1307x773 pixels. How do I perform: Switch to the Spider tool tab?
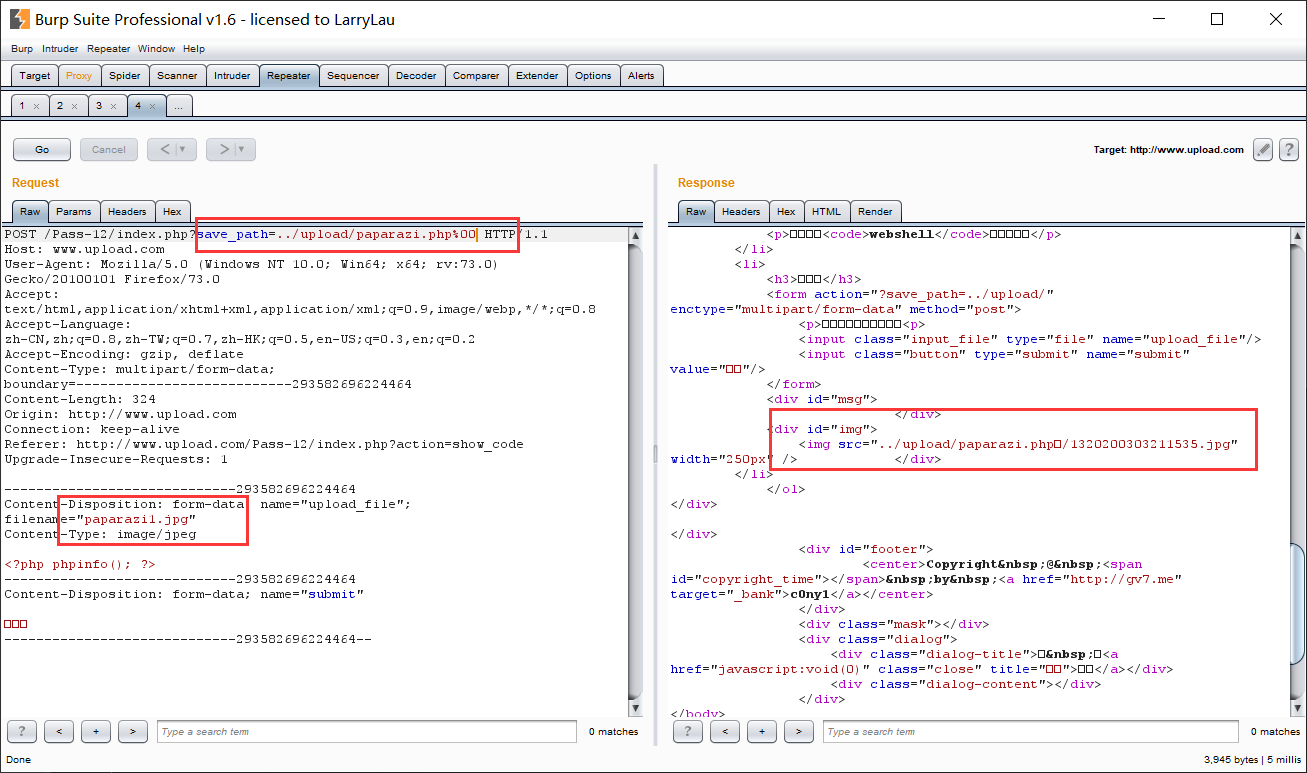125,76
